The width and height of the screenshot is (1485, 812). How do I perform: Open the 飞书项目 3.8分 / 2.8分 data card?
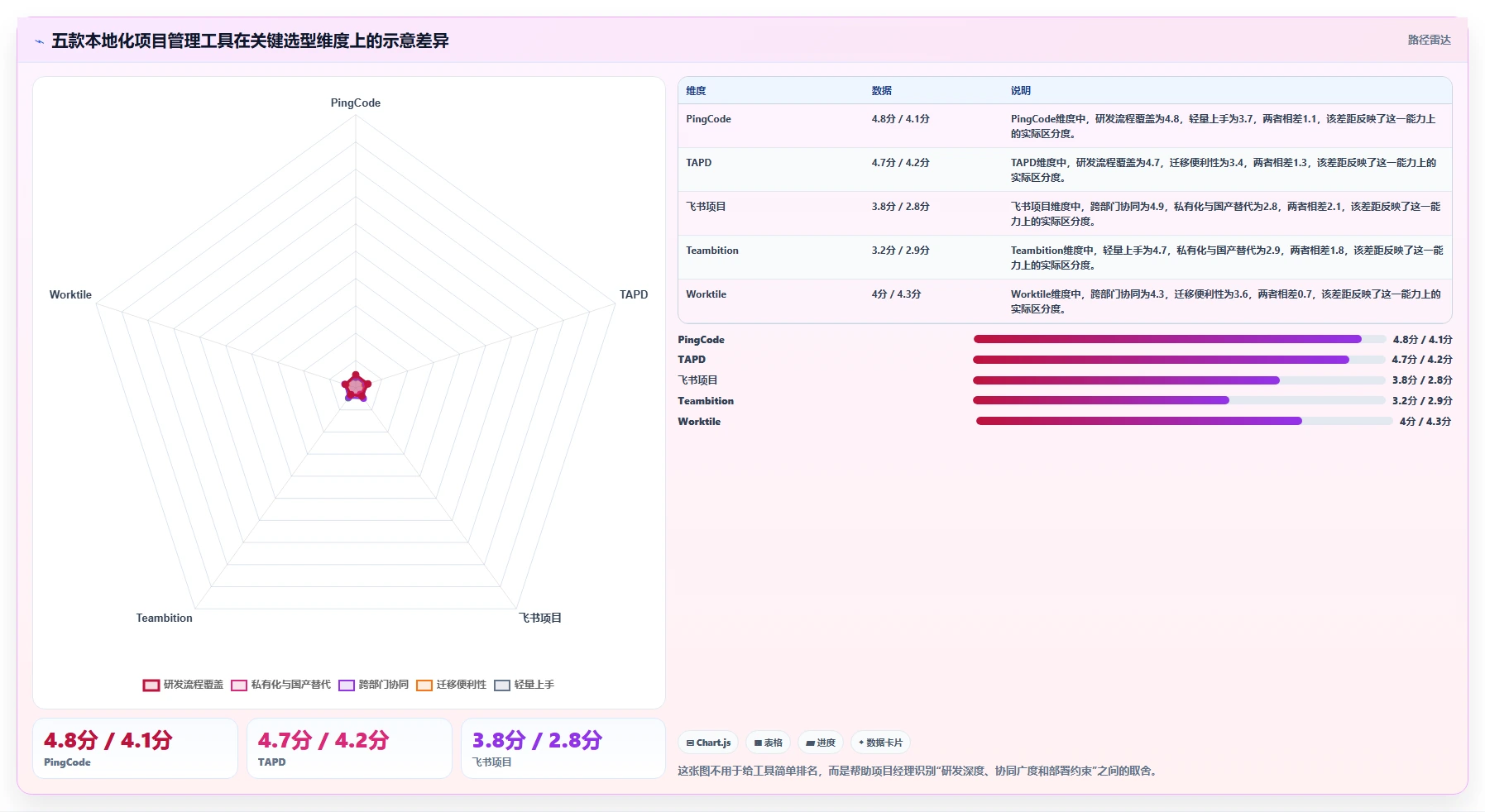pos(563,748)
